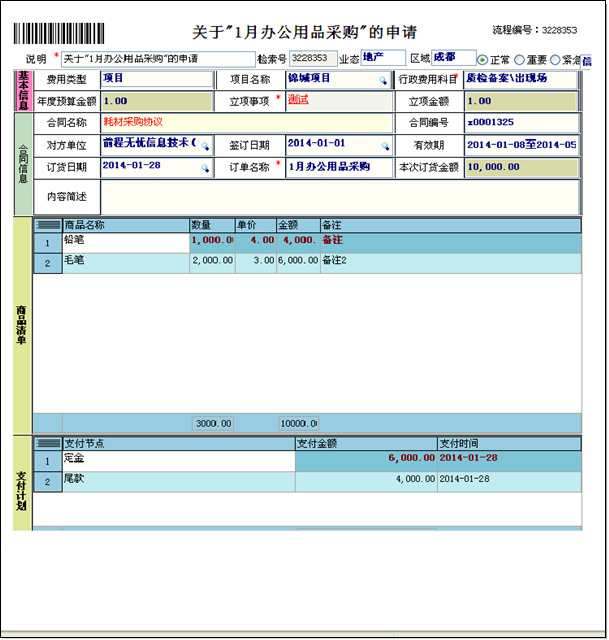The width and height of the screenshot is (609, 640).
Task: Select the 商品清单 section tab
Action: (22, 325)
